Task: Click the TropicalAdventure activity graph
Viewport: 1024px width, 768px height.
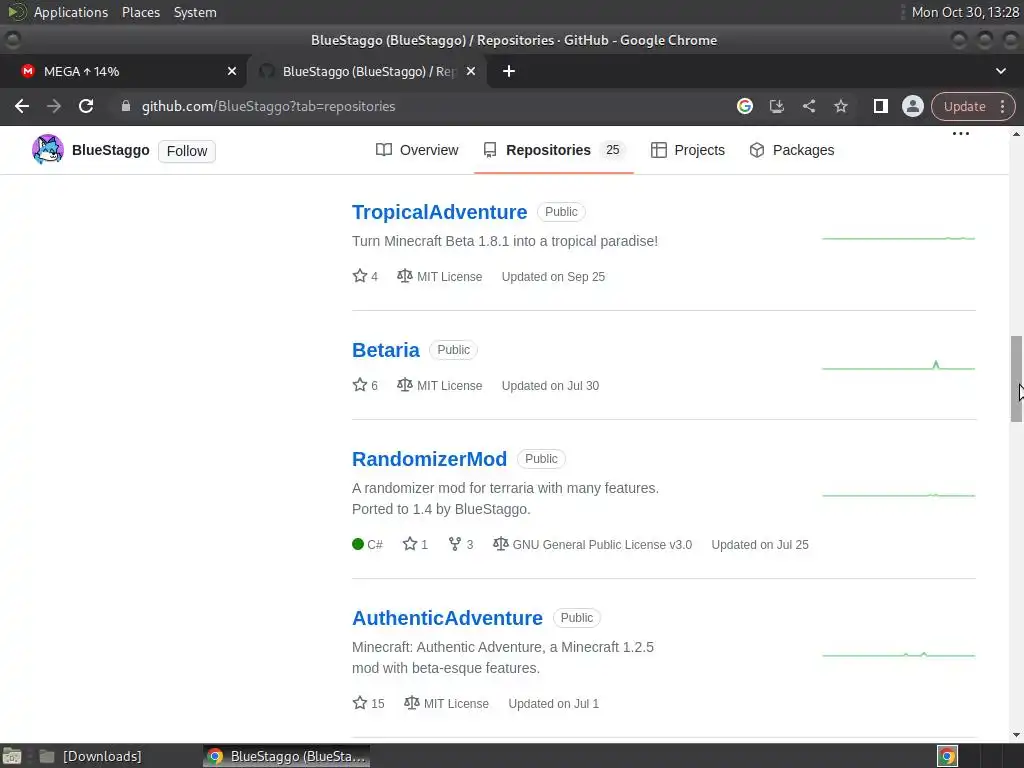Action: tap(899, 238)
